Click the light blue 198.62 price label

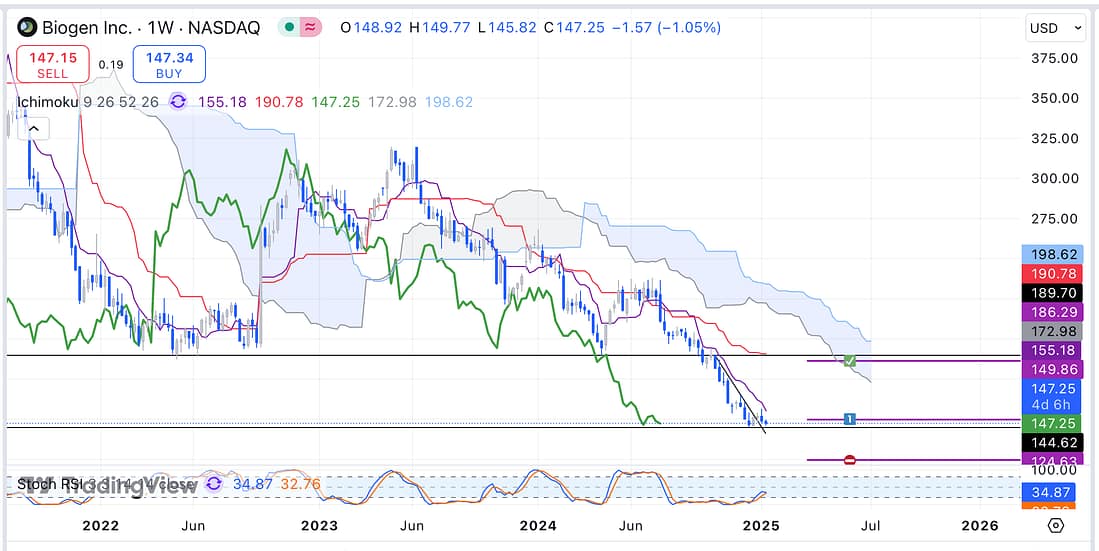[x=1057, y=254]
